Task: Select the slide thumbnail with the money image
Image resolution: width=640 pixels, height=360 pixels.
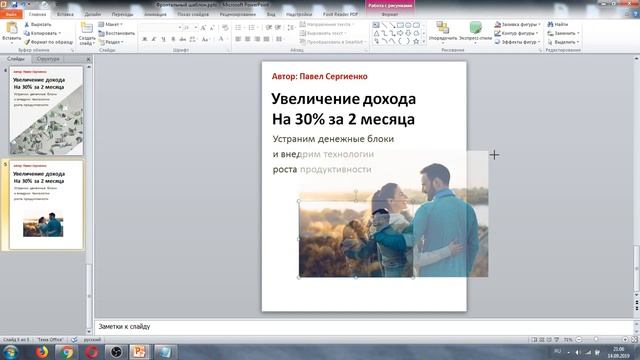Action: pyautogui.click(x=46, y=111)
